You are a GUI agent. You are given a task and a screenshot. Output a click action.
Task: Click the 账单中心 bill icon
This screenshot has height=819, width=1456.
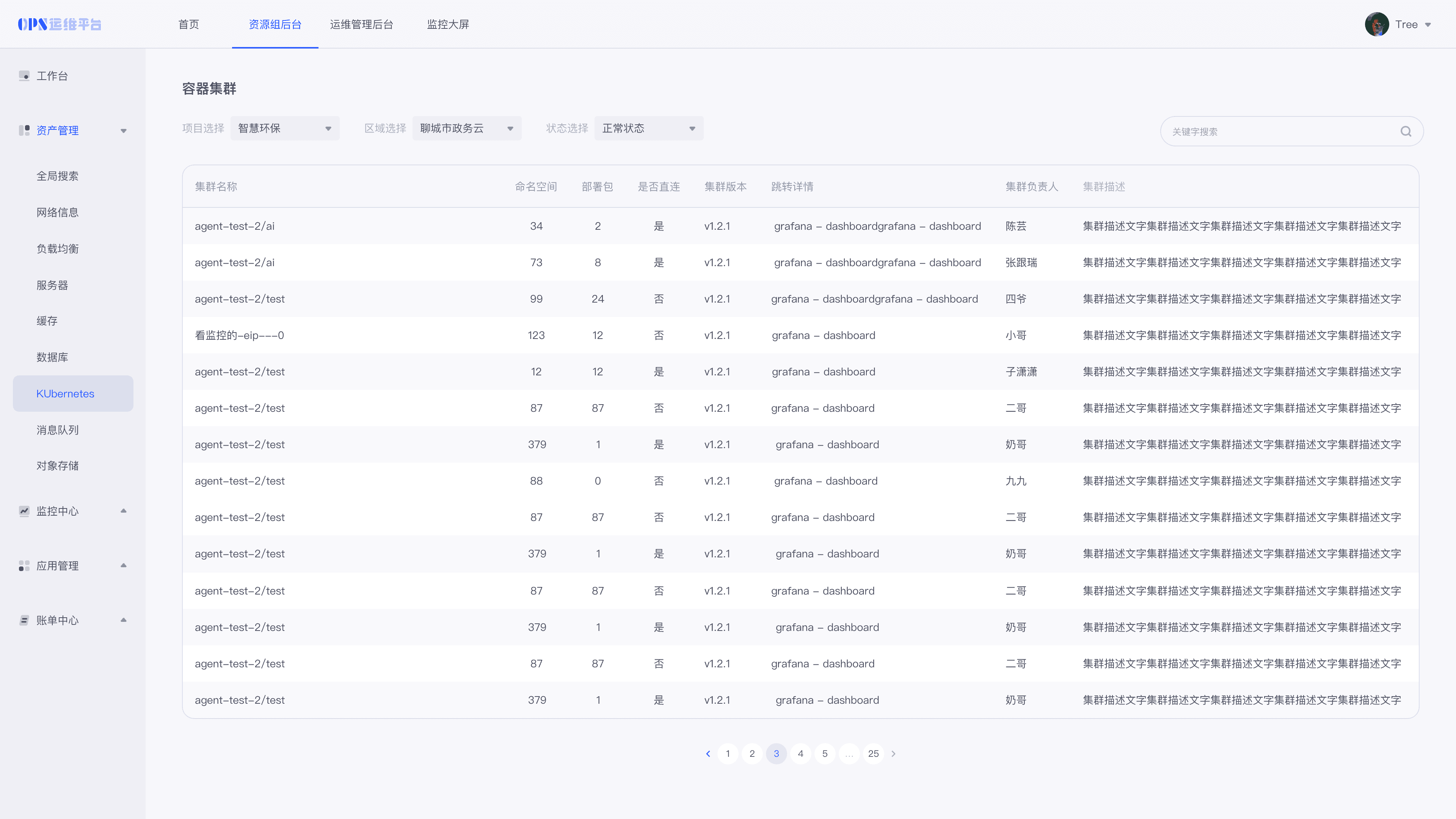(24, 620)
